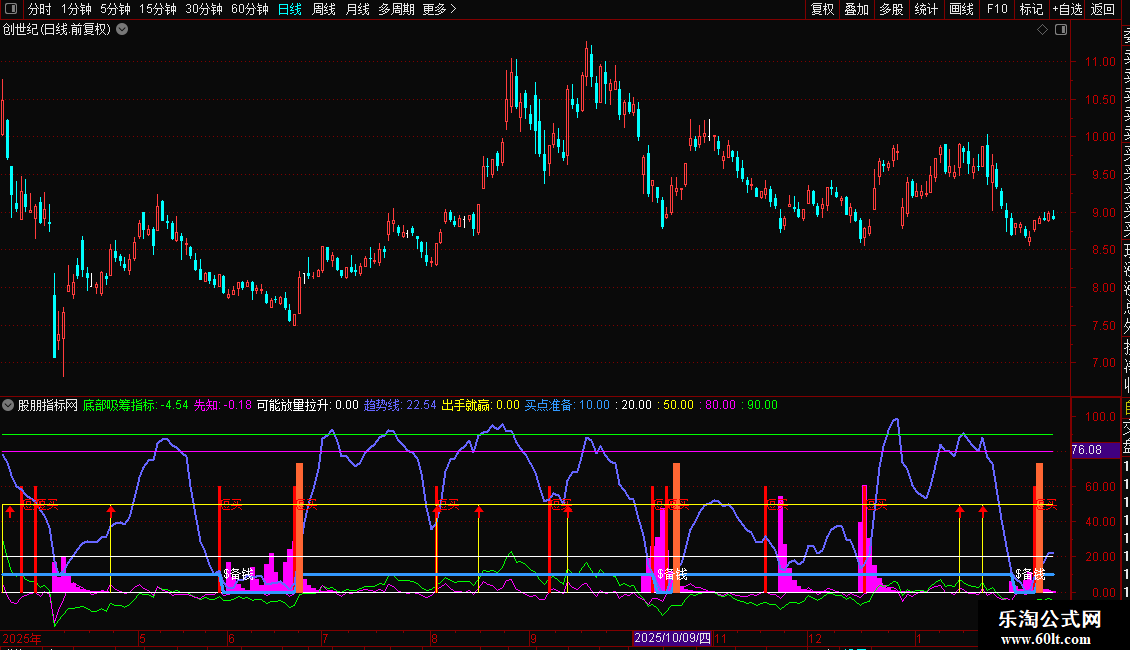Click the 76.08 value label on indicator axis
Screen dimensions: 1130x650
tap(1085, 450)
